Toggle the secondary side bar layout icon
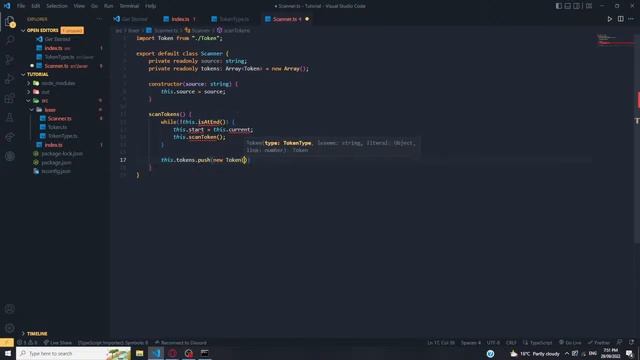The width and height of the screenshot is (640, 360). click(x=576, y=6)
